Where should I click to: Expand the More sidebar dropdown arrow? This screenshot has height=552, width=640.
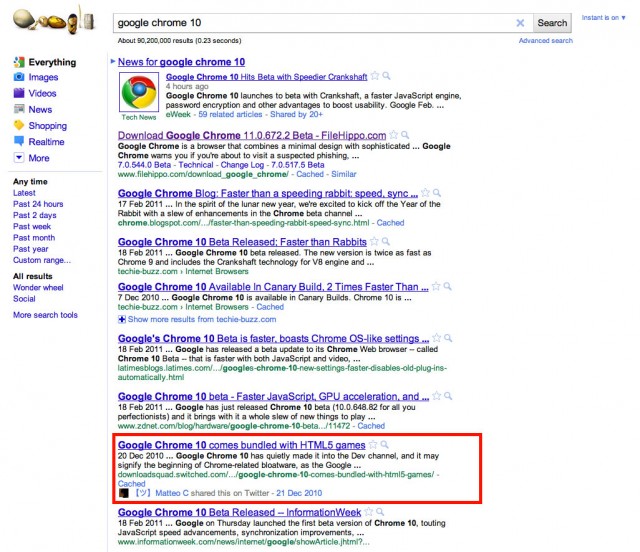(x=19, y=158)
